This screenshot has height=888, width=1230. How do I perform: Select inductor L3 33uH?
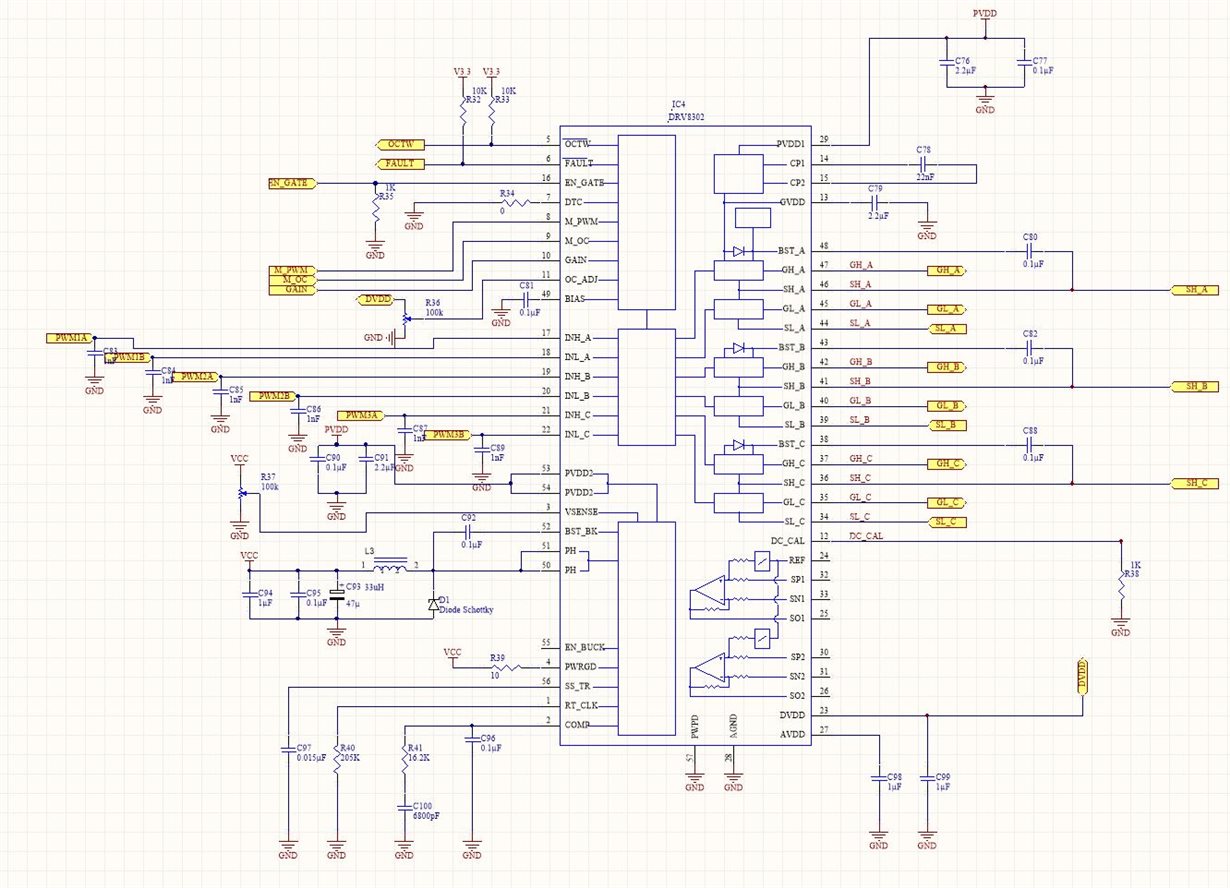[388, 564]
